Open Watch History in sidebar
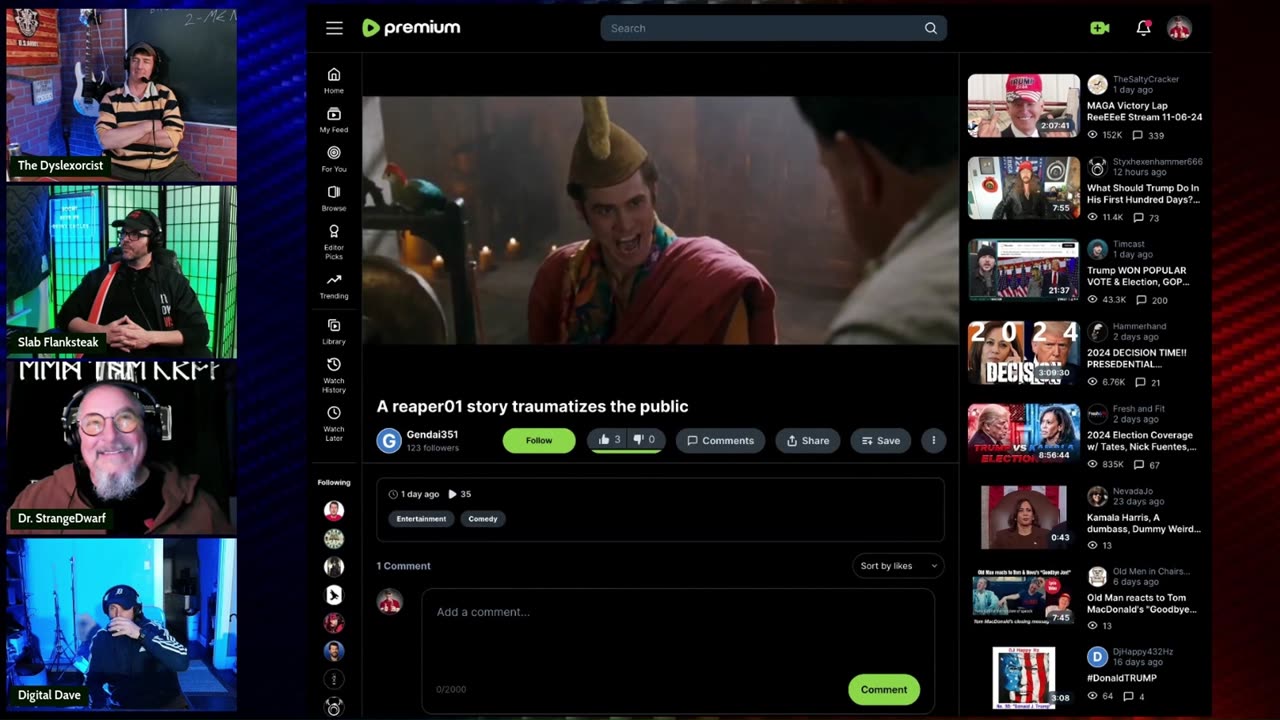The height and width of the screenshot is (720, 1280). click(334, 375)
